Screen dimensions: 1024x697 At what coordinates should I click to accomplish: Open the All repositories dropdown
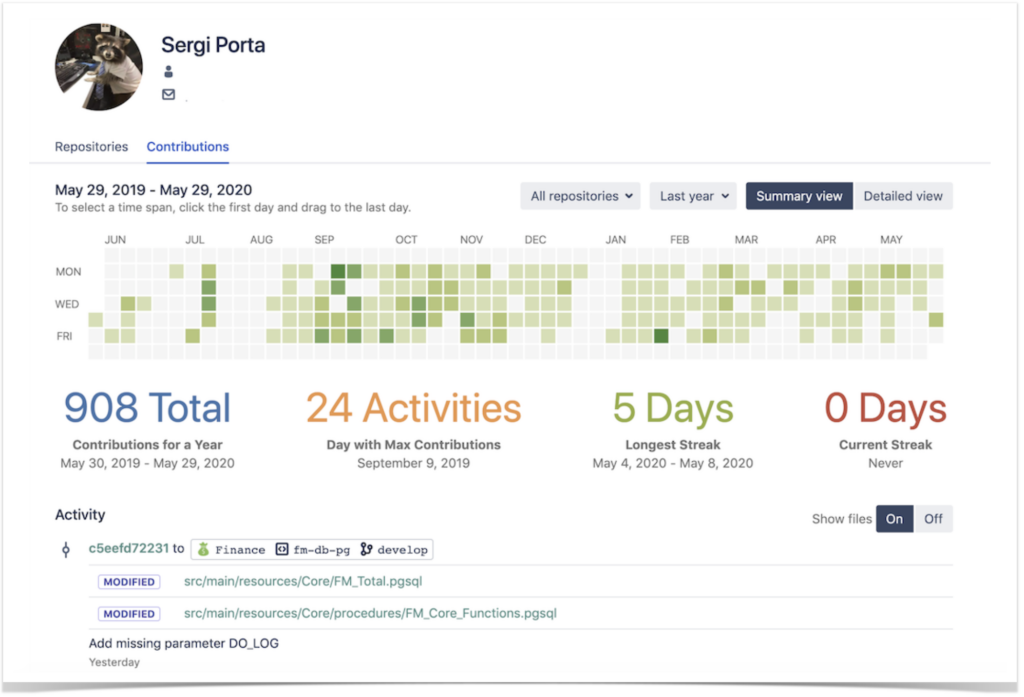[x=580, y=196]
